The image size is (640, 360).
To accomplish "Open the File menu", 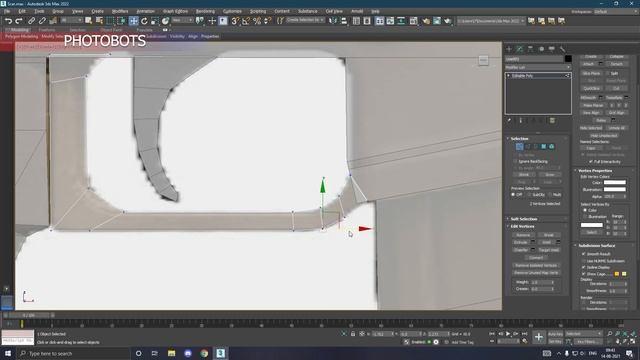I will [x=7, y=11].
